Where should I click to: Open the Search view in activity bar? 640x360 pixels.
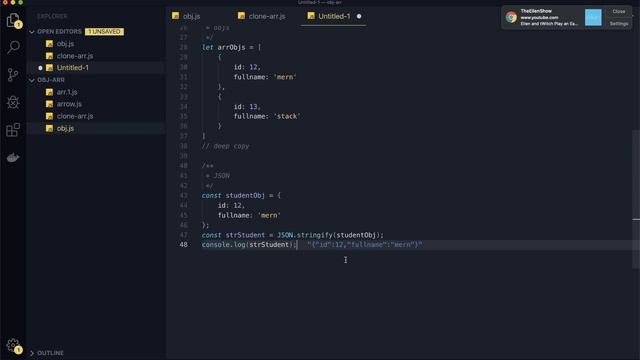pos(13,47)
